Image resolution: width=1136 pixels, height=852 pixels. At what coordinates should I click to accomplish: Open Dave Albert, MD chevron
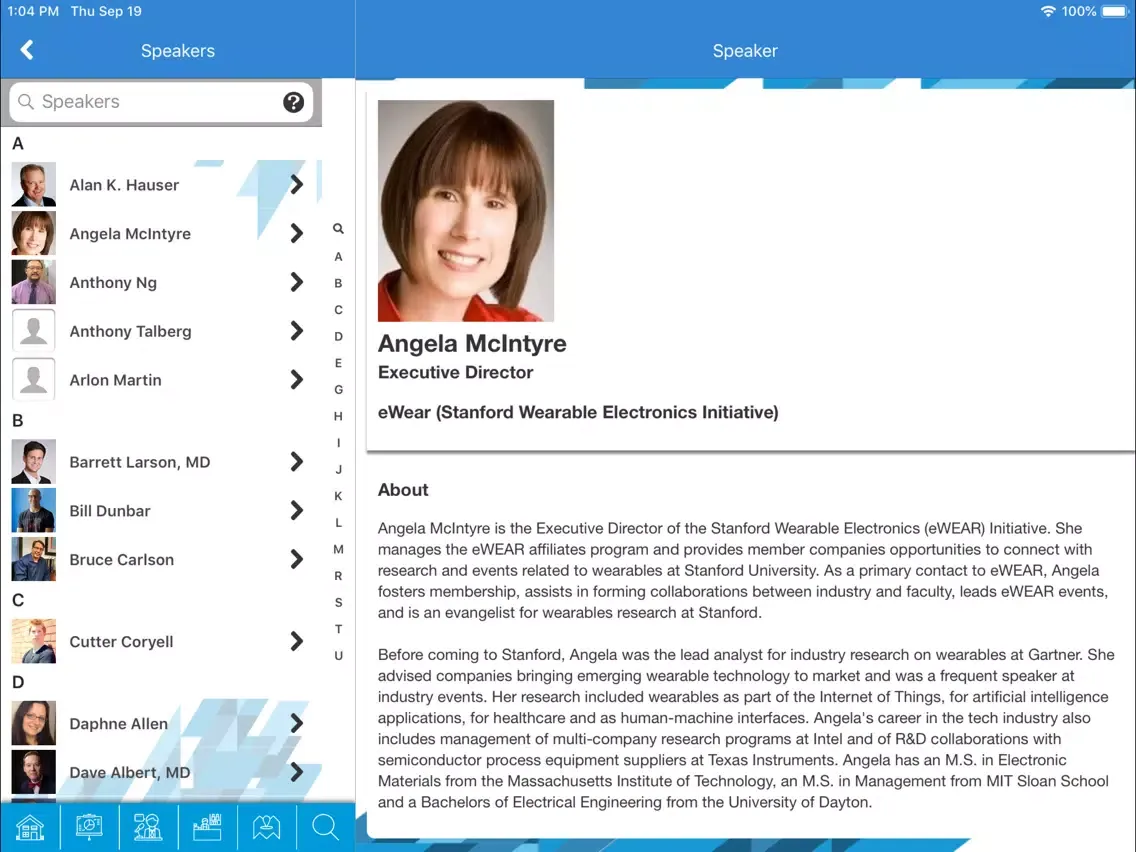coord(296,772)
